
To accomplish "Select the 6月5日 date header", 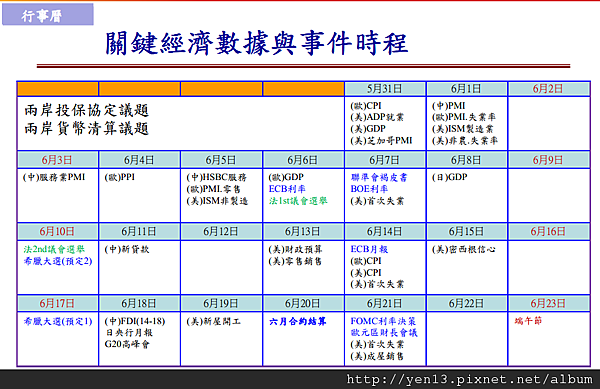I will coord(221,160).
